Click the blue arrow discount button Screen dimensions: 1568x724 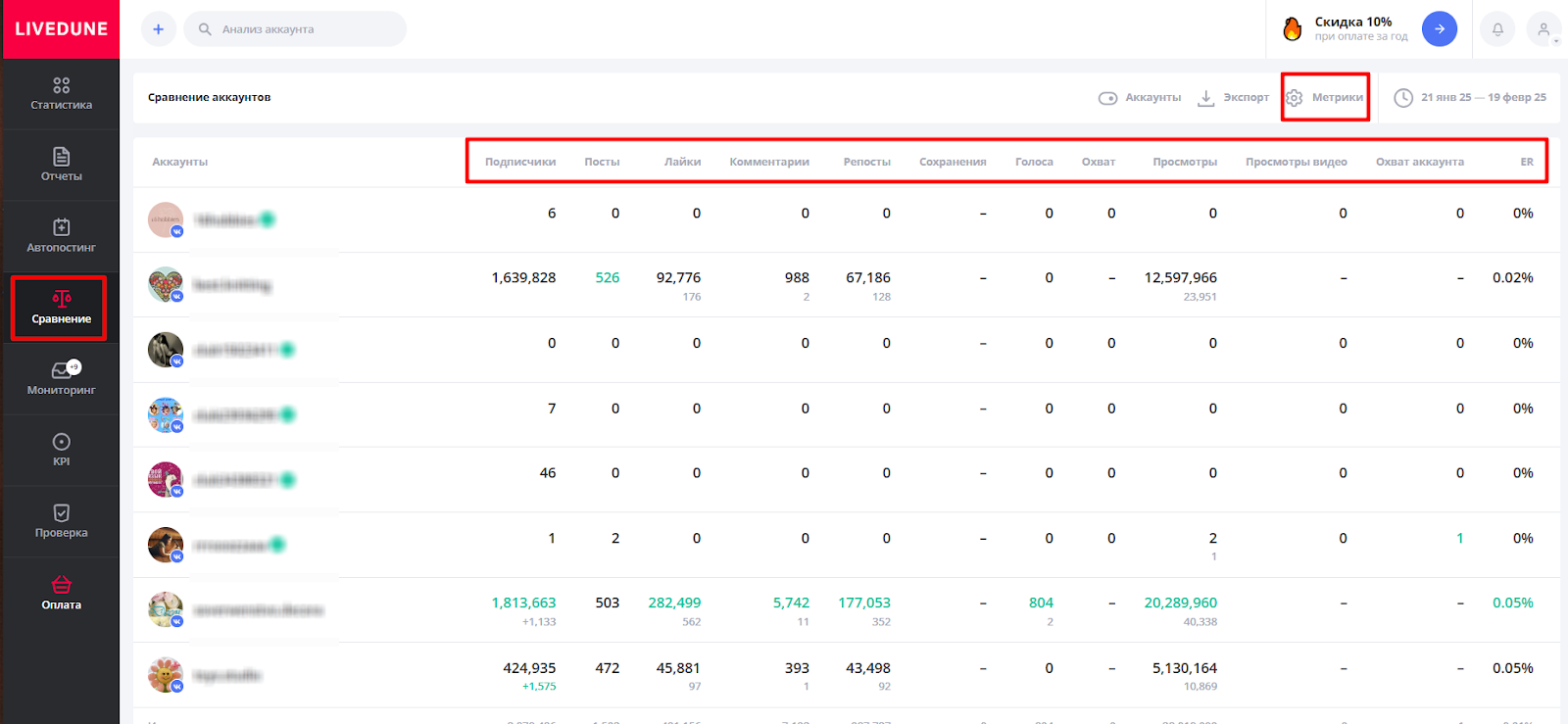(x=1440, y=28)
